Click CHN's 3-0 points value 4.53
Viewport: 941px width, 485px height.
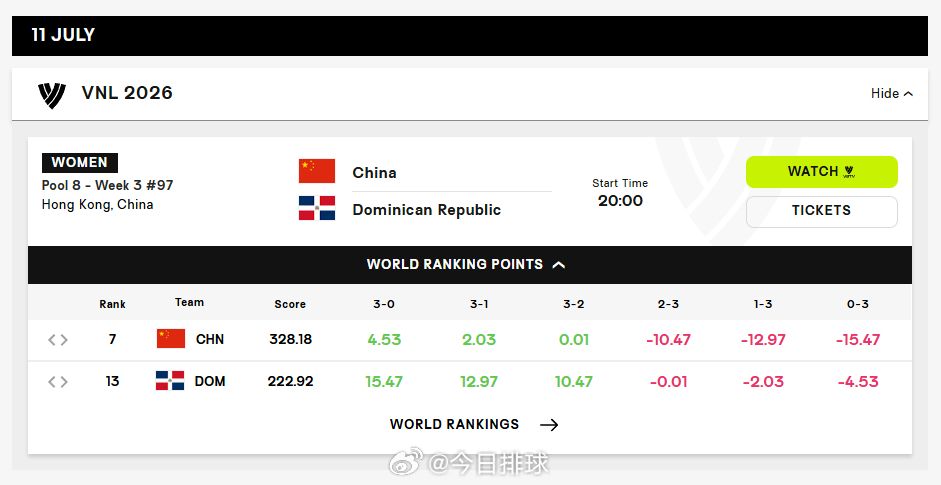pyautogui.click(x=384, y=340)
